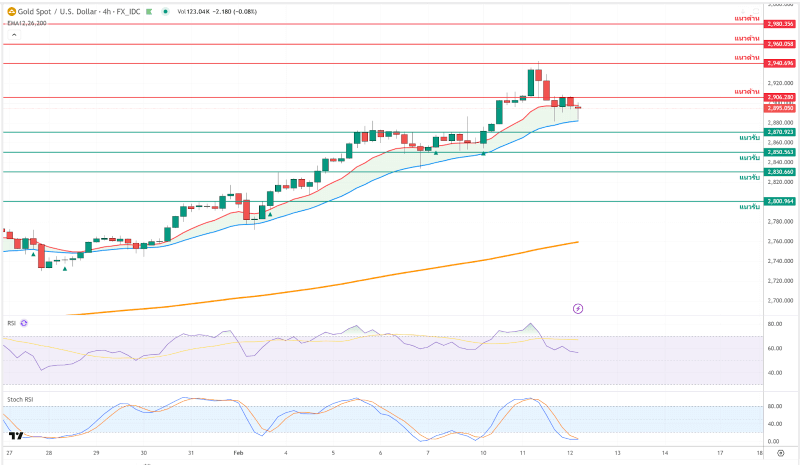Click the 2,870.923 green support line label
The width and height of the screenshot is (800, 465).
[x=780, y=132]
